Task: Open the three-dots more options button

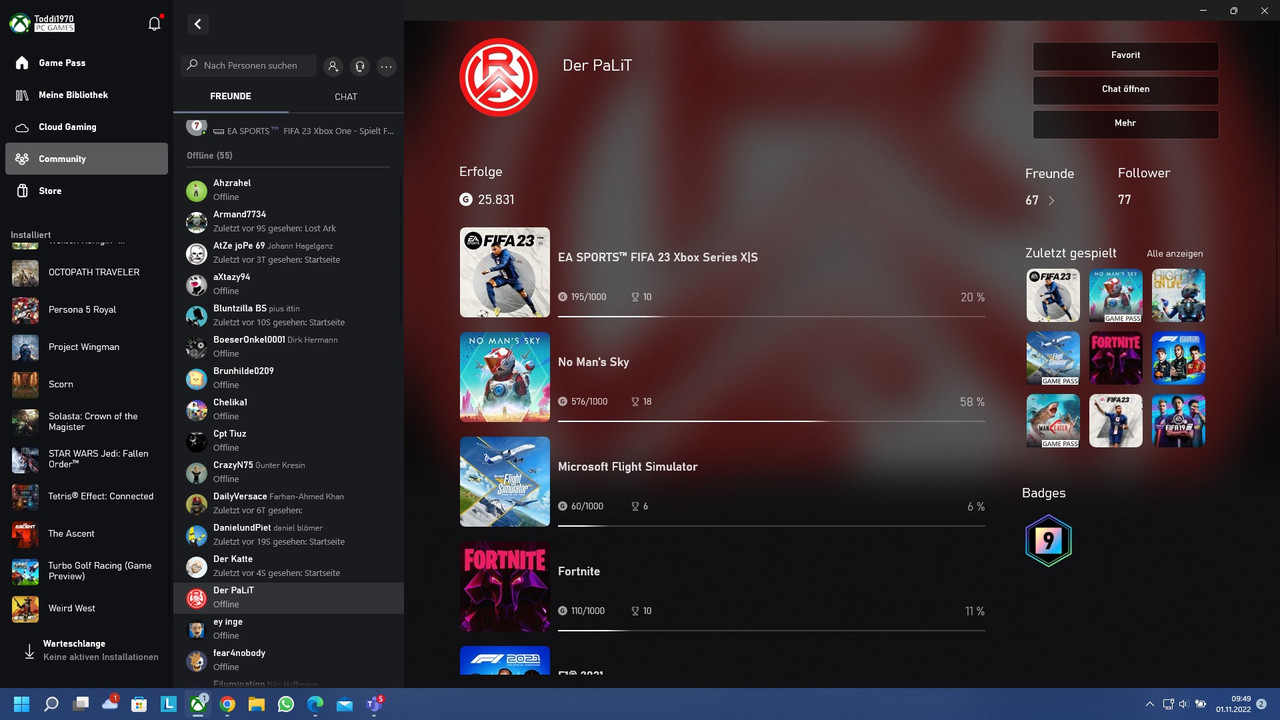Action: (387, 66)
